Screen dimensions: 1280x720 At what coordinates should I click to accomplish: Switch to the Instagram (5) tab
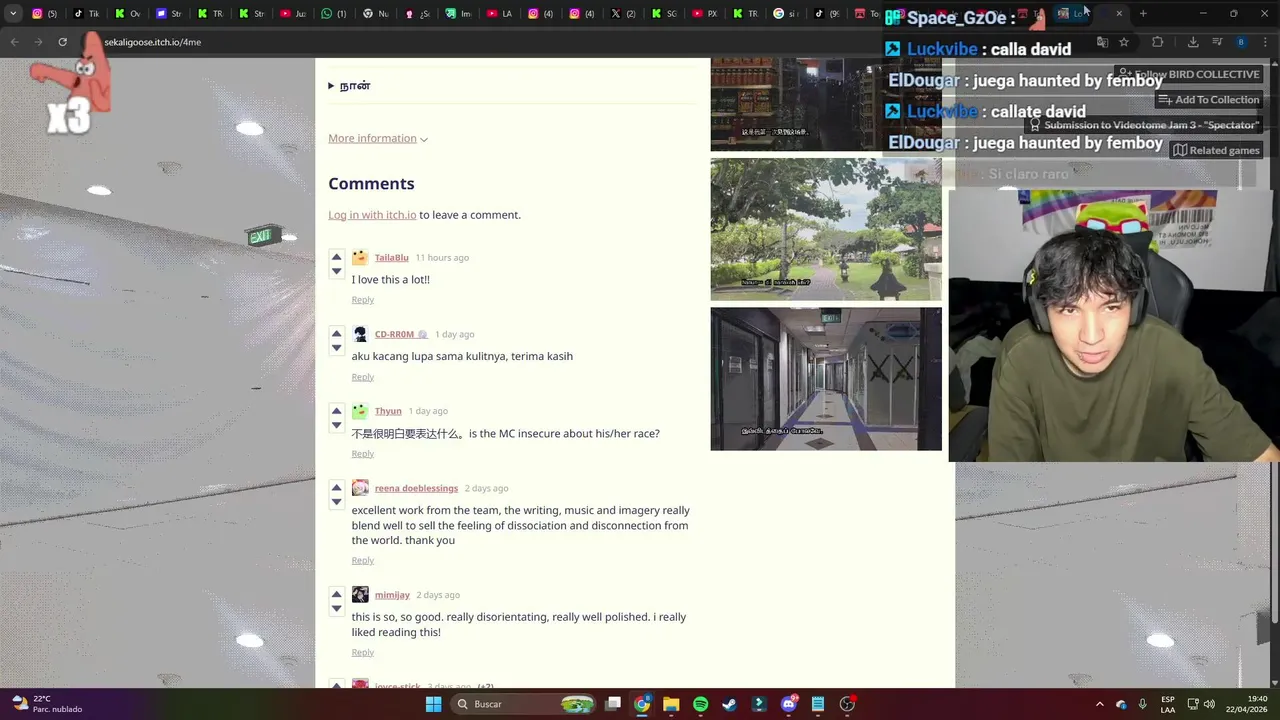[44, 14]
